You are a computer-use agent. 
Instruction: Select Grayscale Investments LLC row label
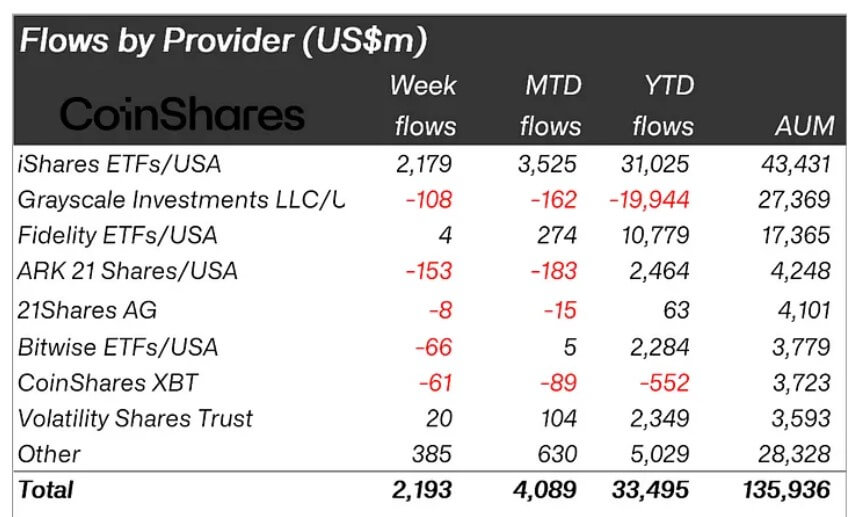(x=181, y=200)
